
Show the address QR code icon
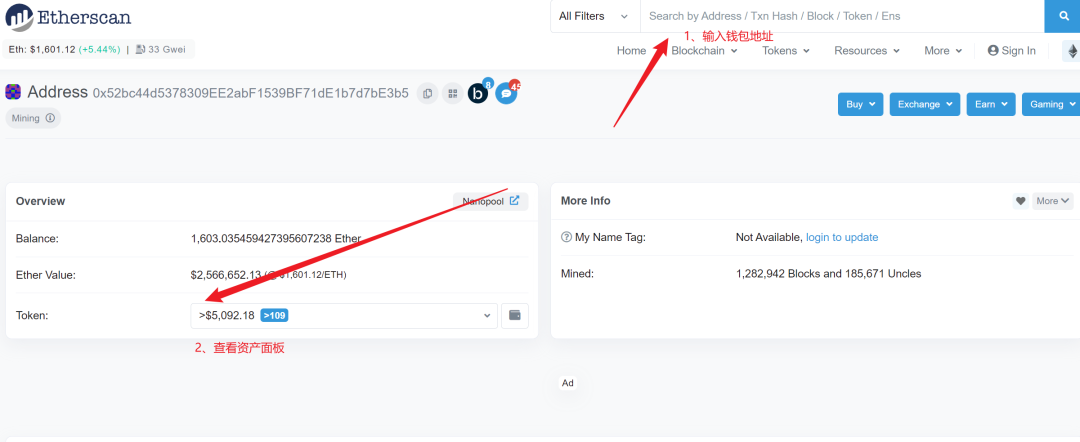point(452,93)
